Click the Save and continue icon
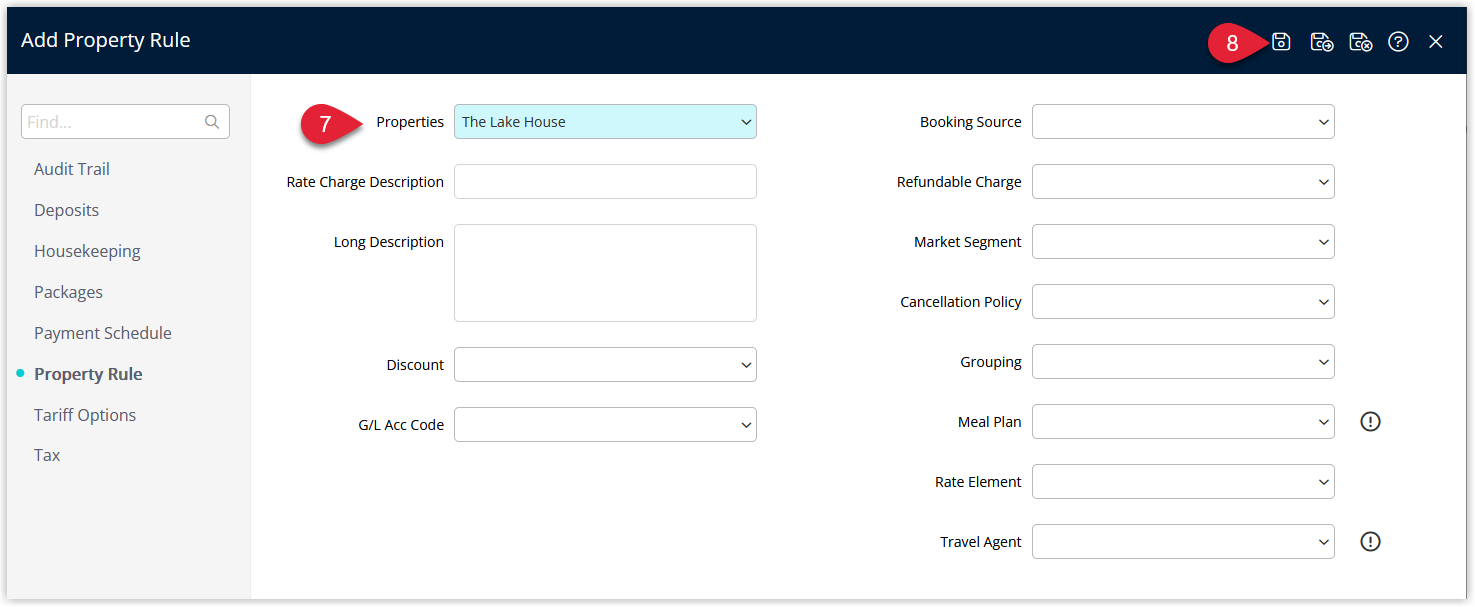The image size is (1475, 607). [x=1322, y=42]
